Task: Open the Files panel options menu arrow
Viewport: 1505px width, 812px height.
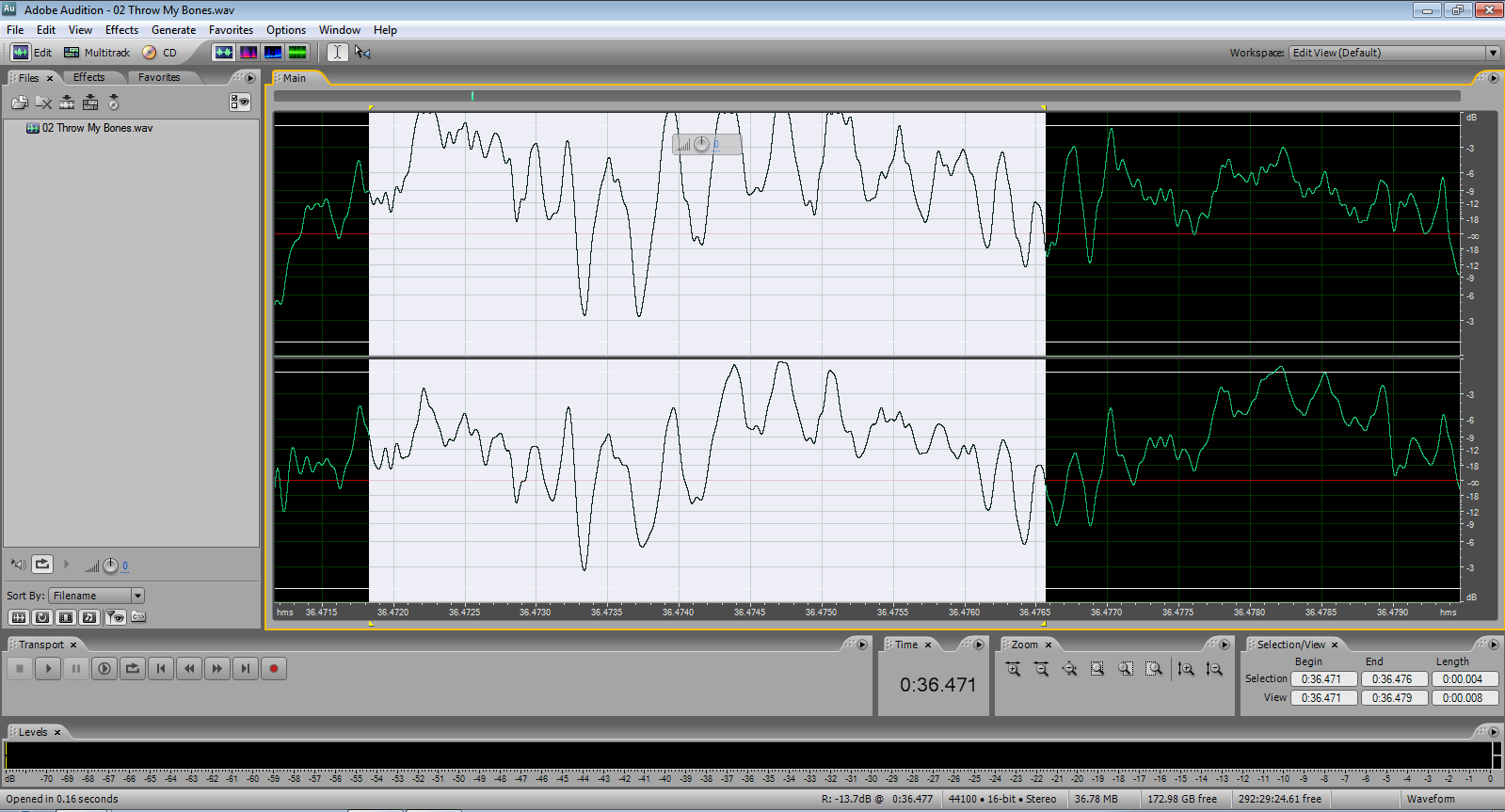Action: pyautogui.click(x=250, y=78)
